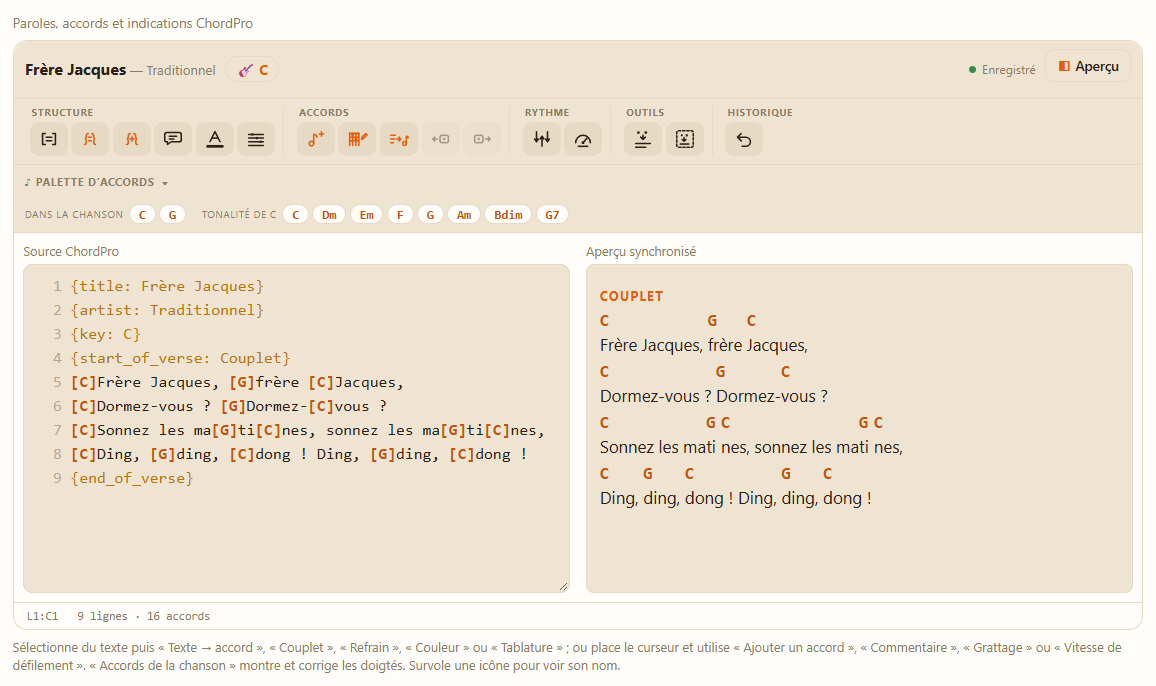Click the {start_of_verse: Couplet} source line
The width and height of the screenshot is (1156, 686).
coord(181,358)
